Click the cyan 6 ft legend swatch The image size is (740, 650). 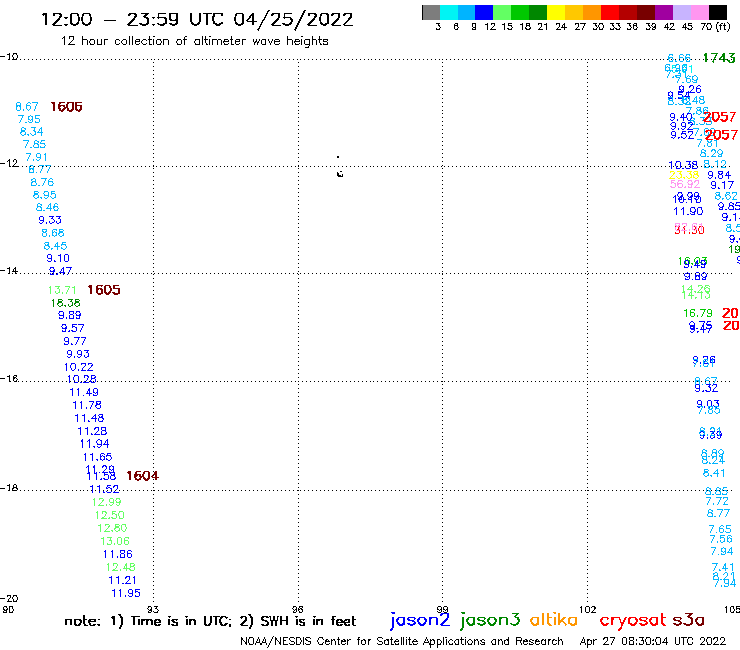(x=449, y=12)
